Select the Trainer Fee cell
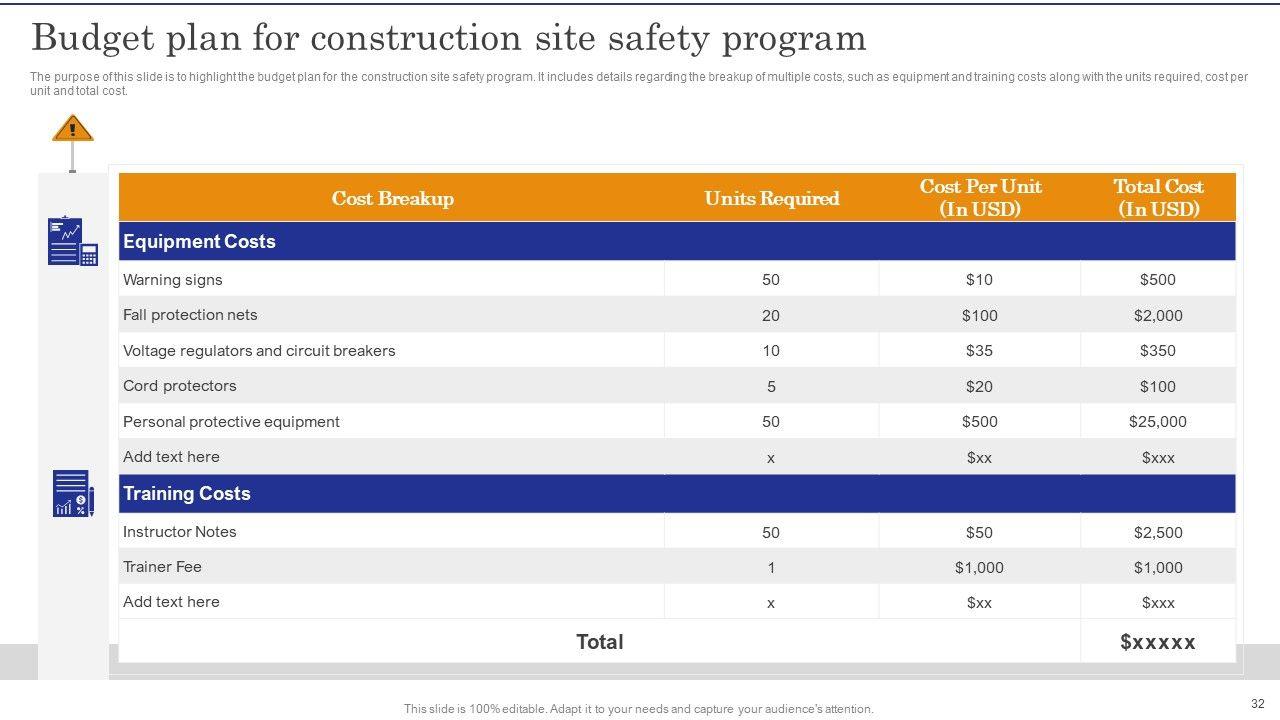The image size is (1280, 720). pyautogui.click(x=162, y=567)
